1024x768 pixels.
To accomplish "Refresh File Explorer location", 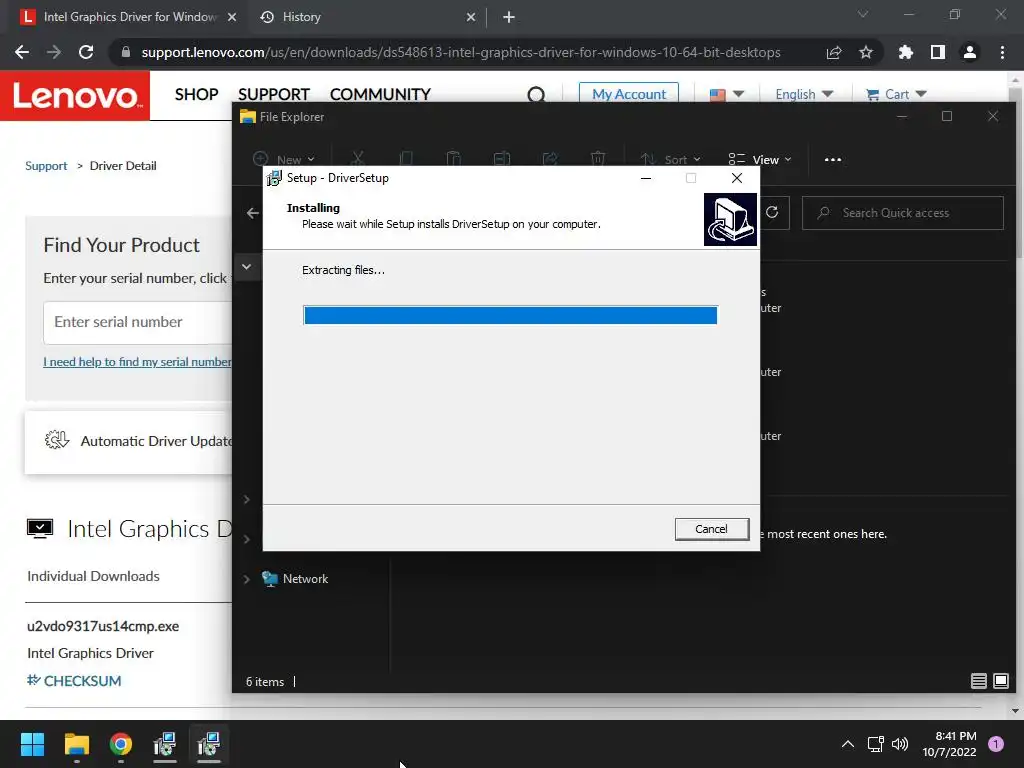I will 772,213.
